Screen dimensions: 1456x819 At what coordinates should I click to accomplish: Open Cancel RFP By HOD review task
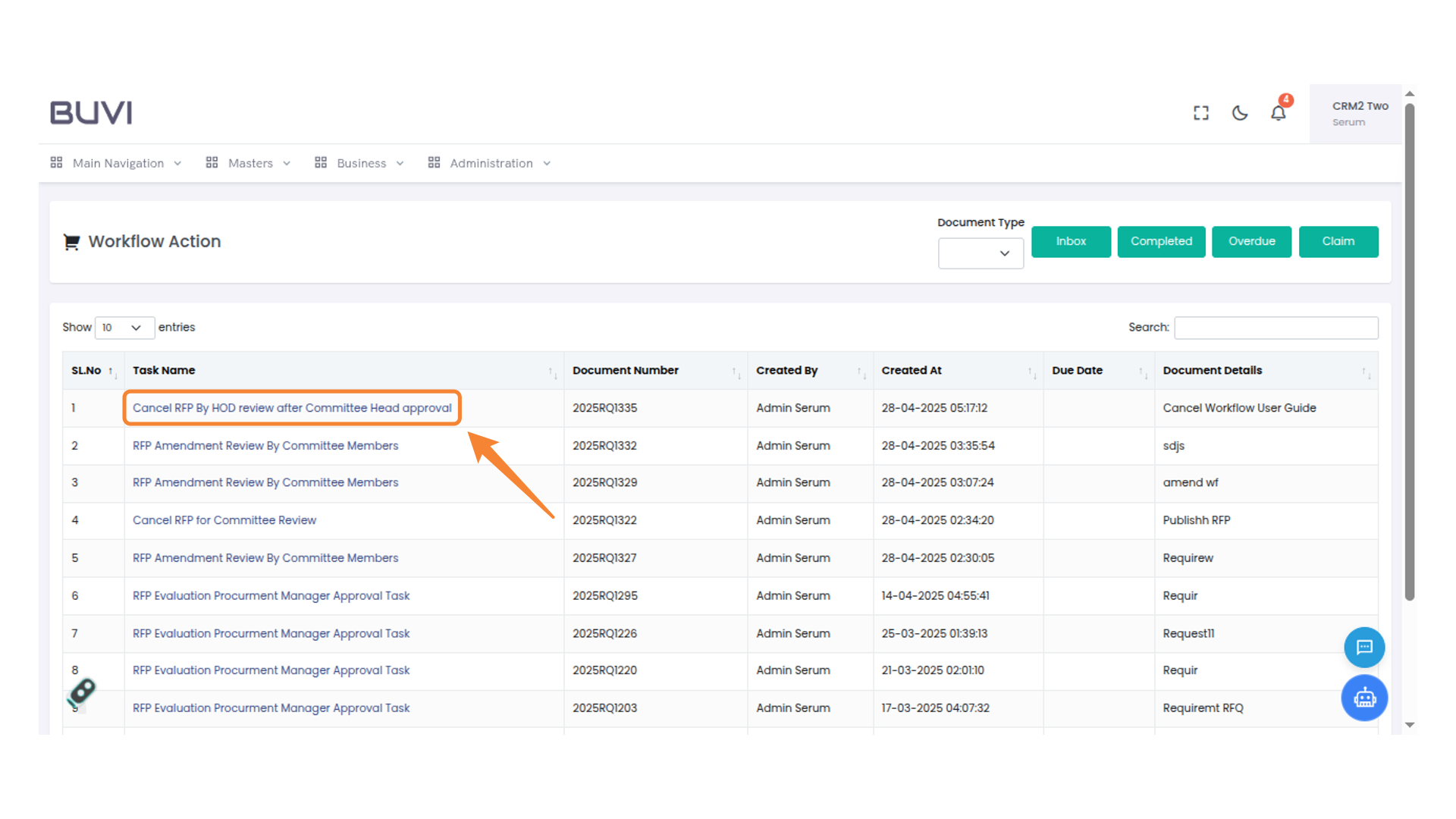coord(292,408)
